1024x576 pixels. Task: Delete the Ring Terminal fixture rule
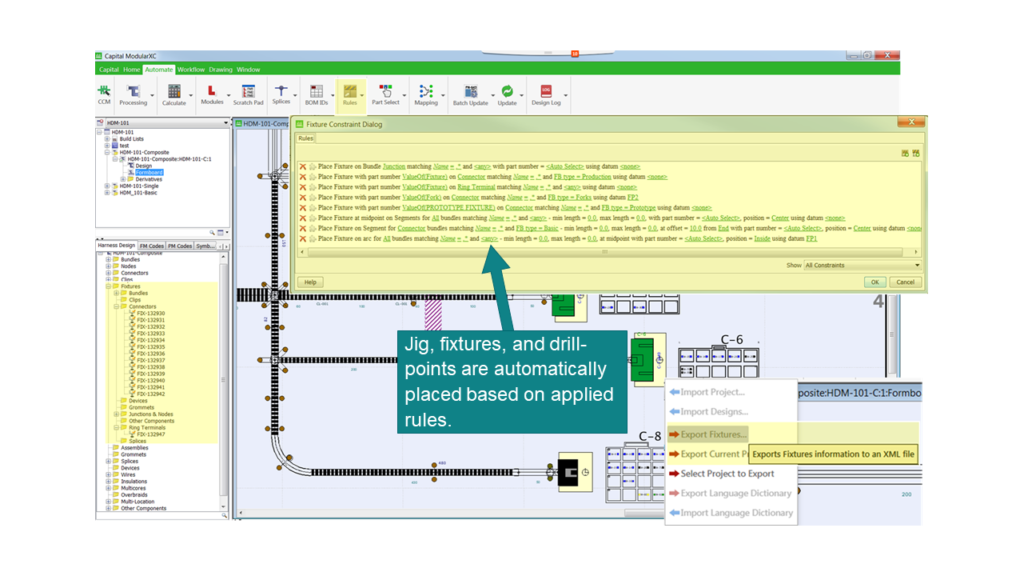click(303, 187)
